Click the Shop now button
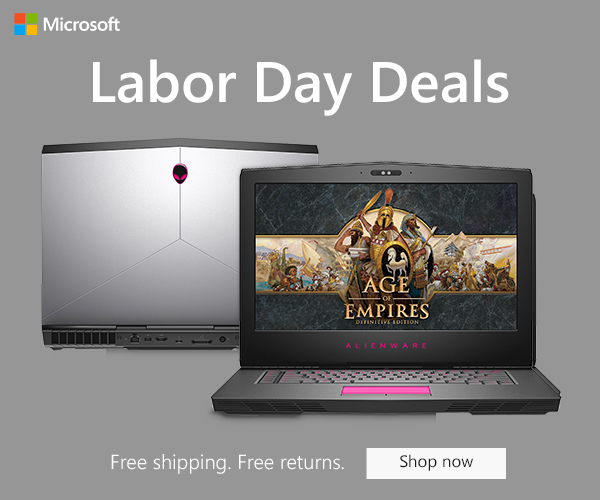Image resolution: width=600 pixels, height=500 pixels. pos(436,463)
